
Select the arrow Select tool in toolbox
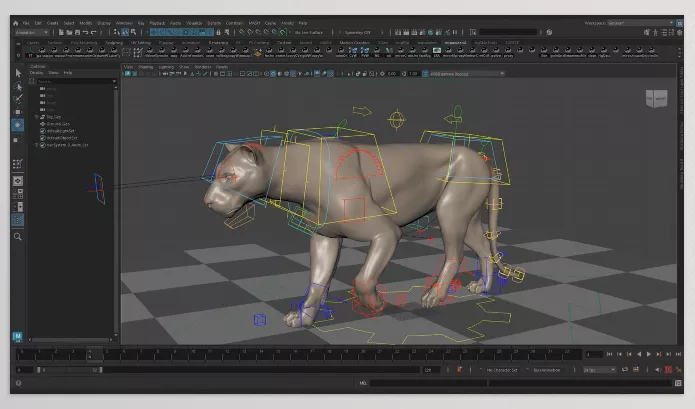pyautogui.click(x=18, y=73)
